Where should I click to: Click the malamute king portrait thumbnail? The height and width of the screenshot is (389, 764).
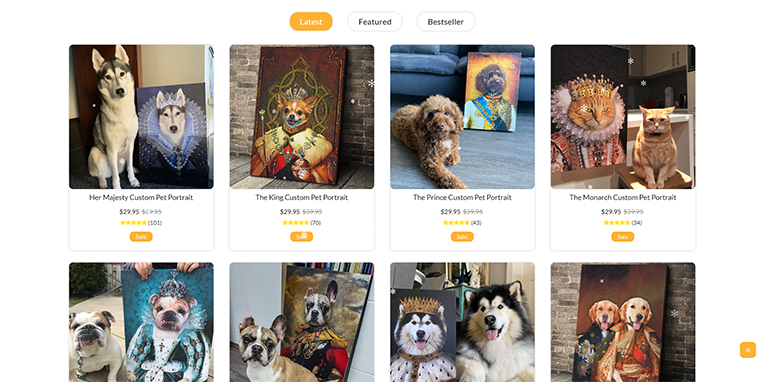(x=462, y=322)
